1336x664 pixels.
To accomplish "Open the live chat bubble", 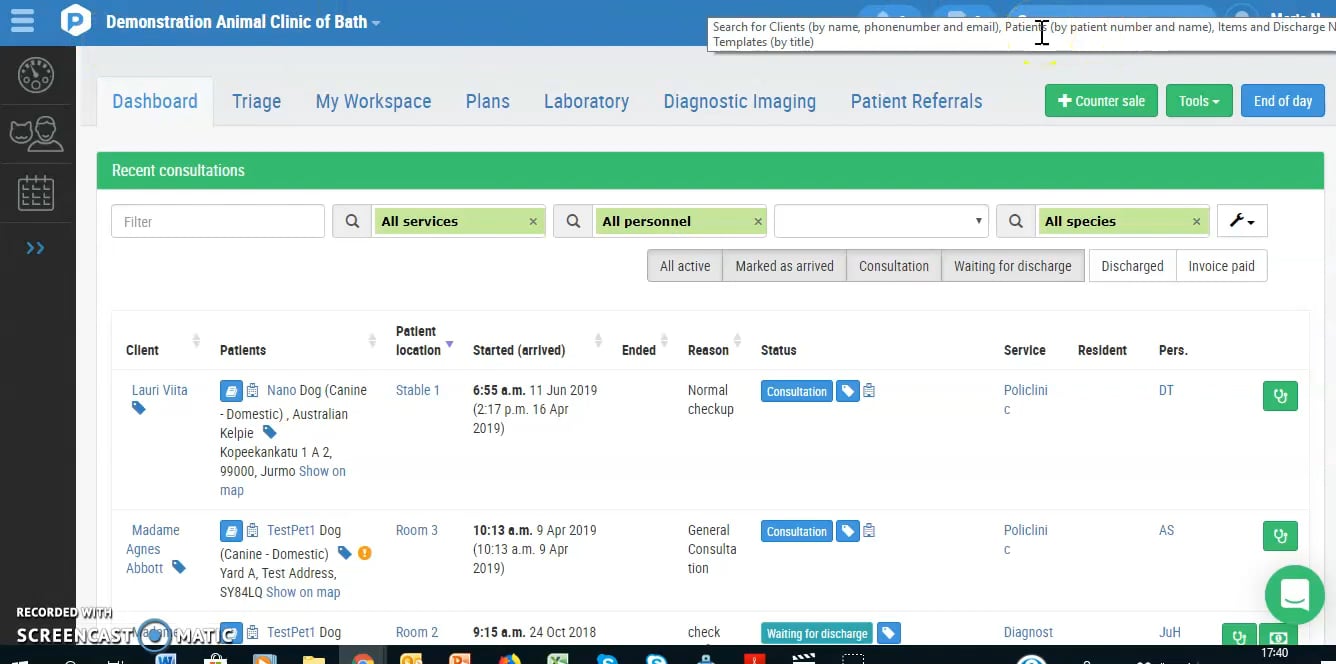I will click(x=1294, y=595).
